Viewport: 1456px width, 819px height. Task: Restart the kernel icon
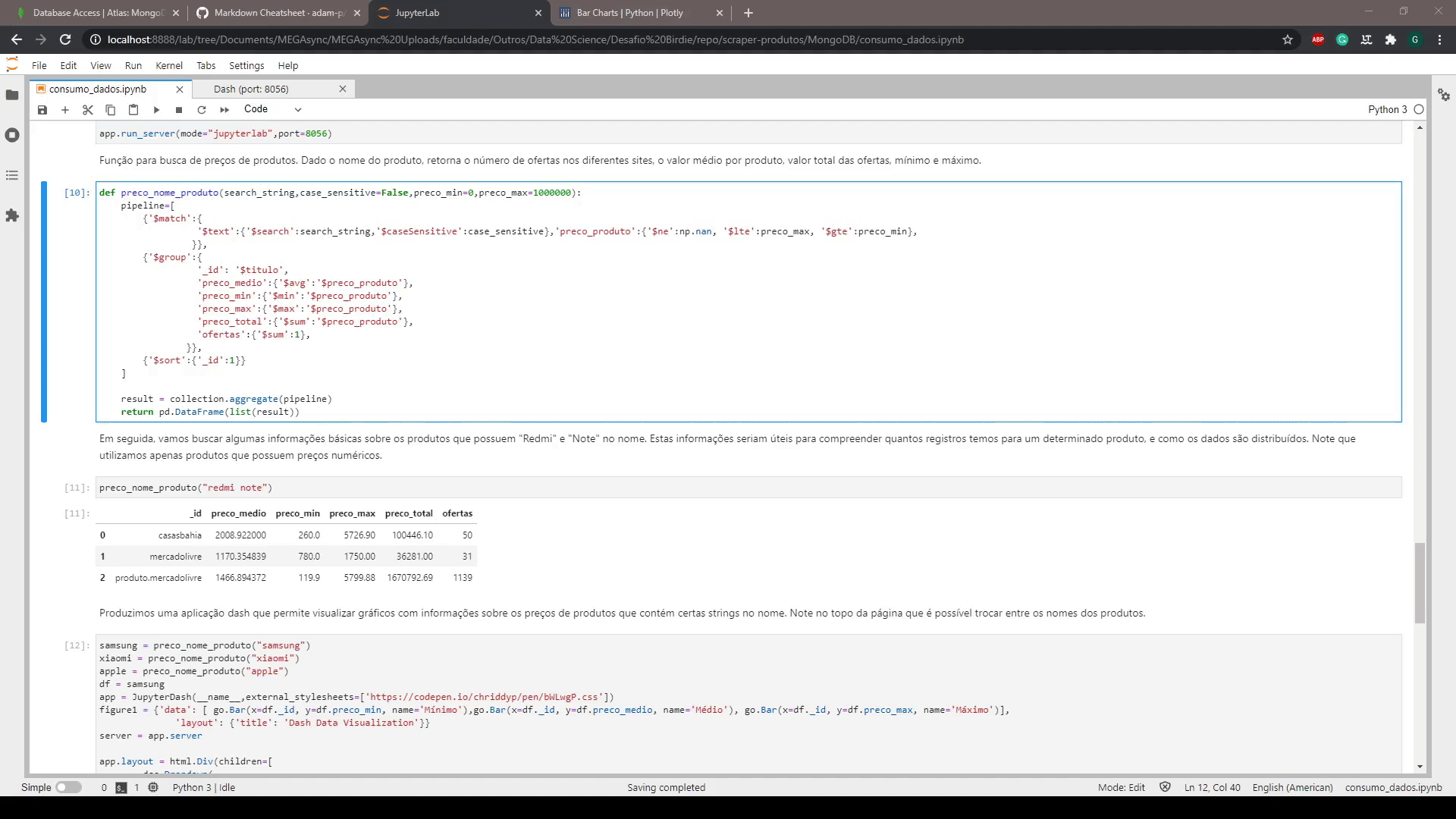tap(202, 110)
